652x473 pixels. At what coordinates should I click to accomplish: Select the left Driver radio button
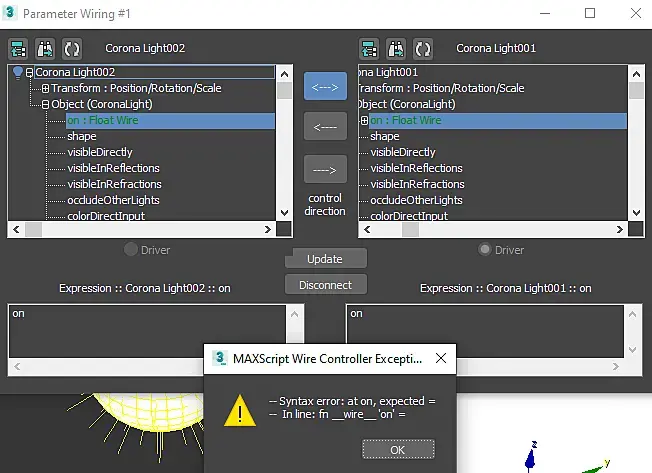click(131, 249)
